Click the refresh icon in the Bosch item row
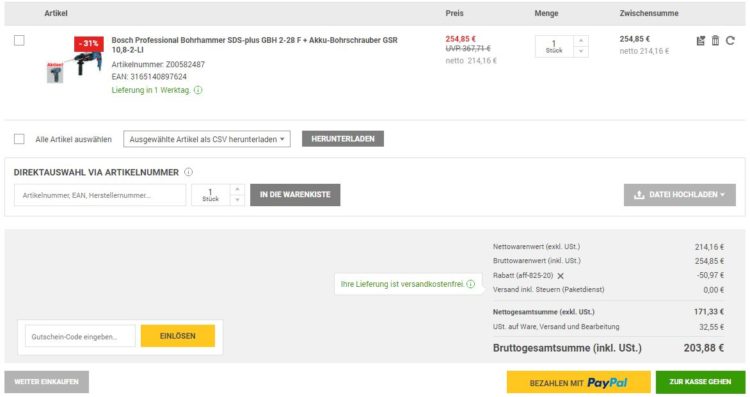The width and height of the screenshot is (750, 397). pyautogui.click(x=730, y=41)
